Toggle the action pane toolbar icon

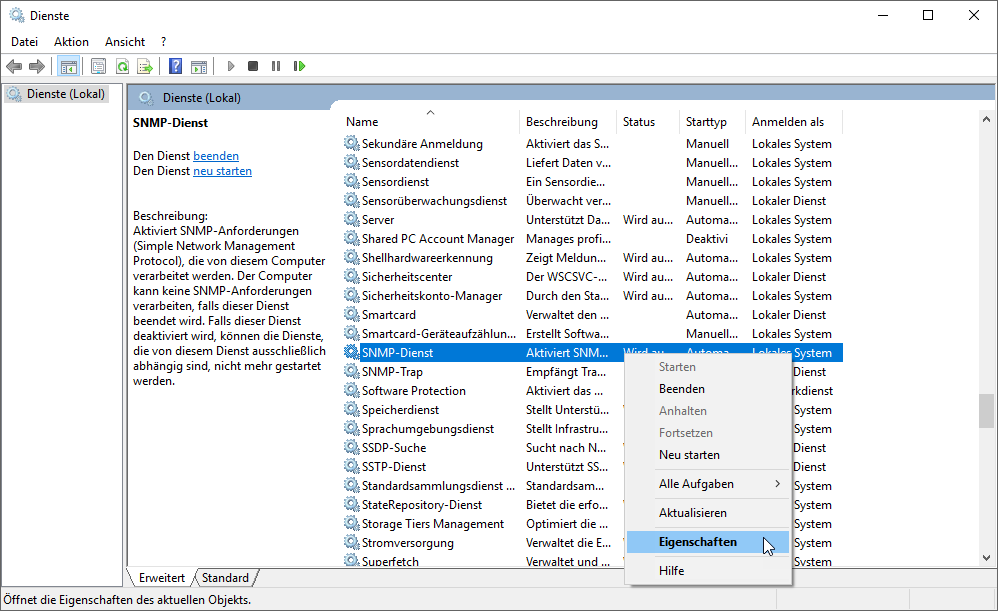(199, 66)
